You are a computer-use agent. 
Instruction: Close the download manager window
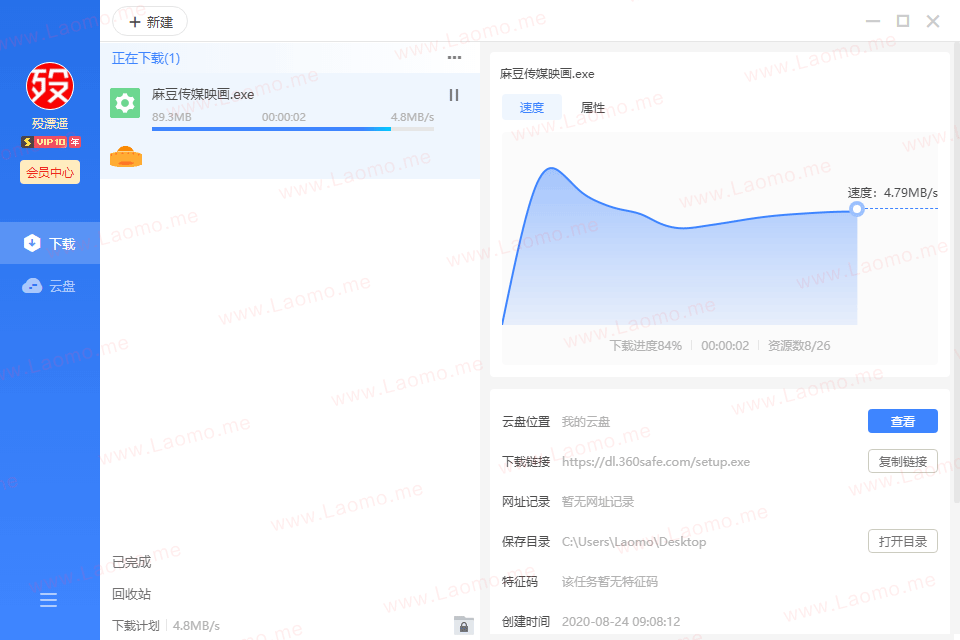(933, 21)
